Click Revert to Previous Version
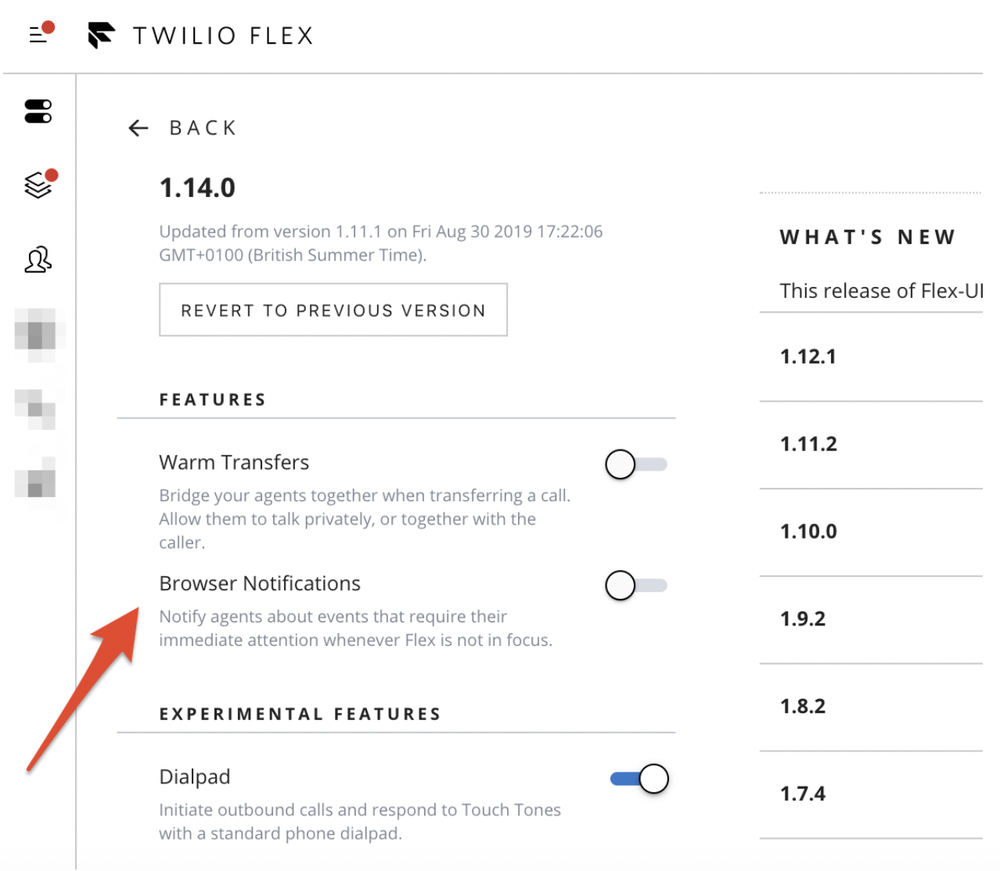 [x=333, y=310]
